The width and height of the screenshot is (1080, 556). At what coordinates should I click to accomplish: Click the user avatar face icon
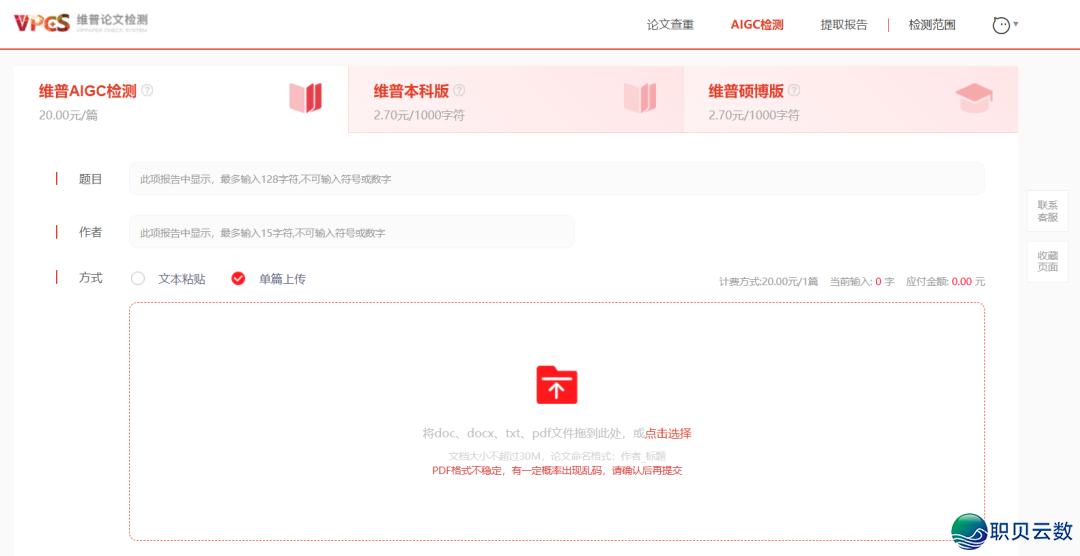point(1001,25)
